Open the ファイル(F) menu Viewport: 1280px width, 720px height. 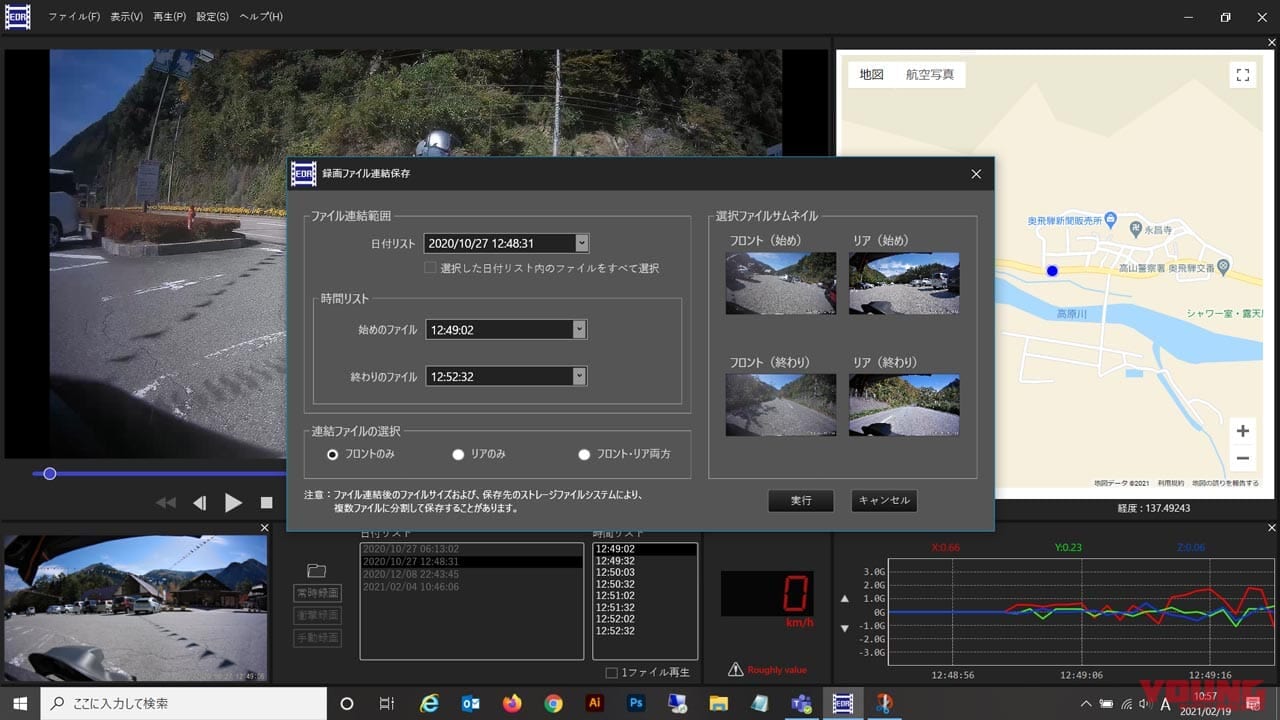click(74, 17)
